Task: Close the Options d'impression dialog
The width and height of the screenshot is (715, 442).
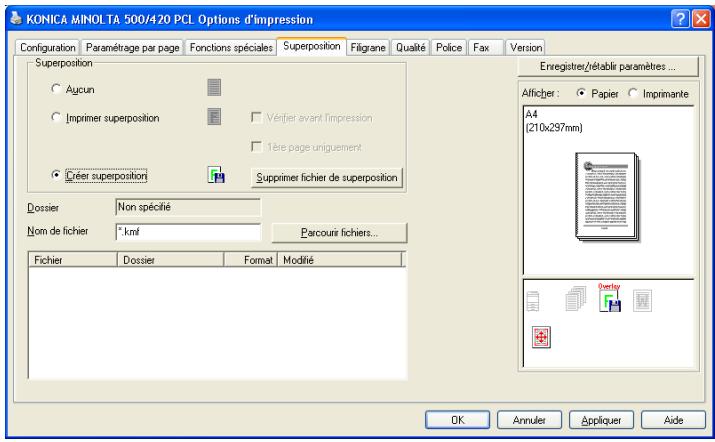Action: tap(701, 19)
